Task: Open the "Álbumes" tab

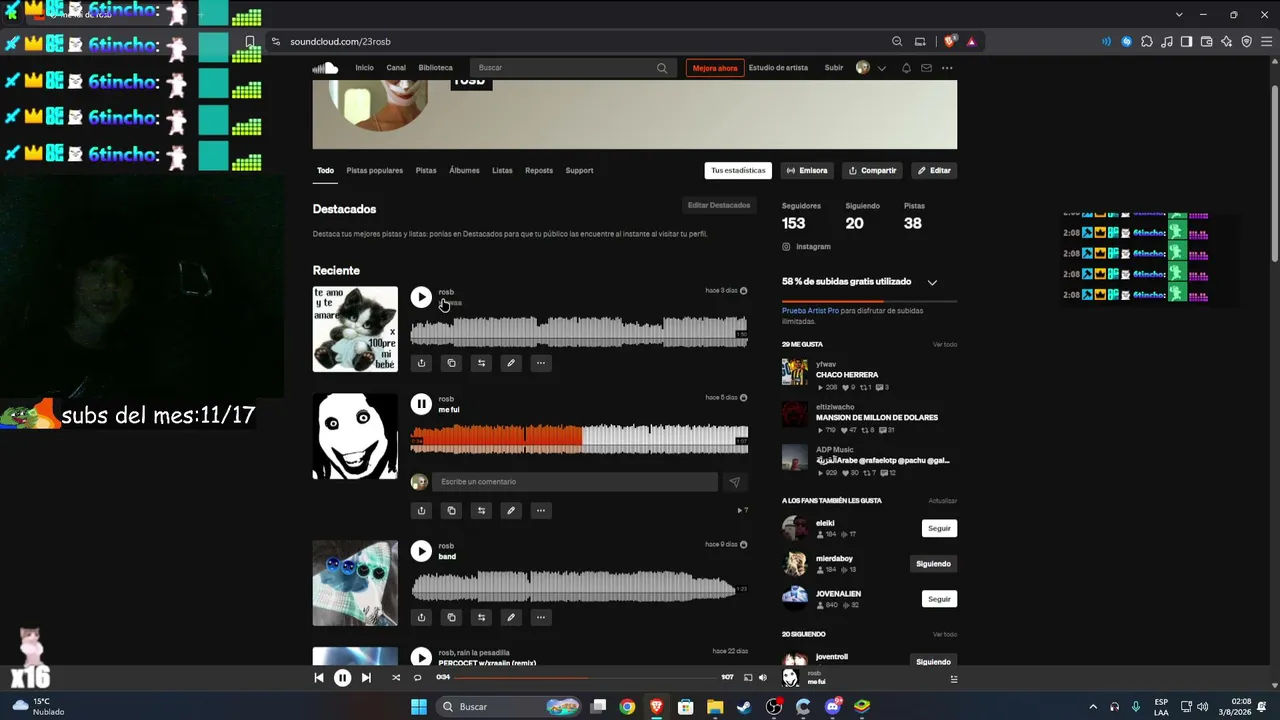Action: (464, 171)
